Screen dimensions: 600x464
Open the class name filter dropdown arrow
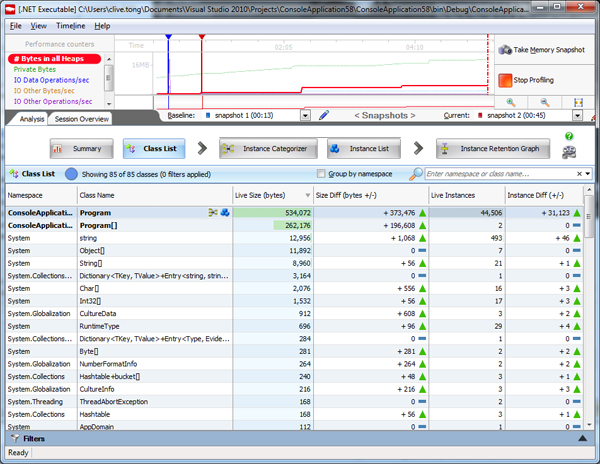pyautogui.click(x=587, y=174)
